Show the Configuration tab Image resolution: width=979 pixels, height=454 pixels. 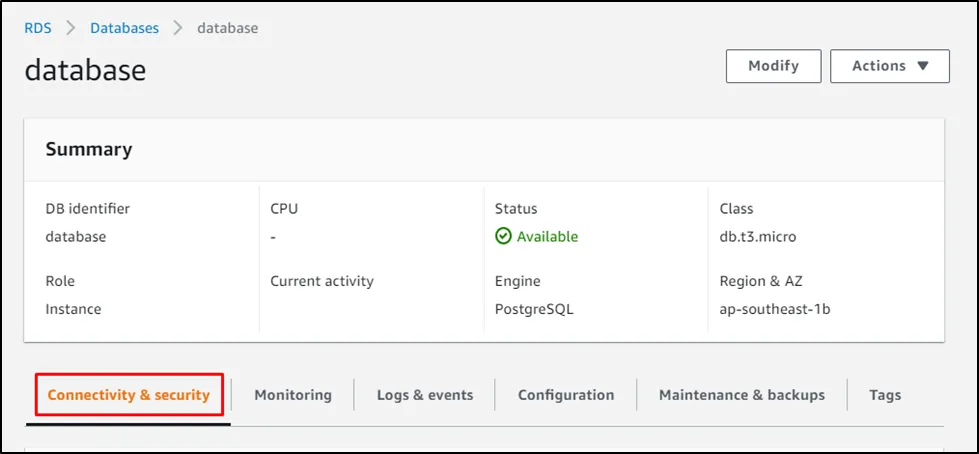coord(566,395)
